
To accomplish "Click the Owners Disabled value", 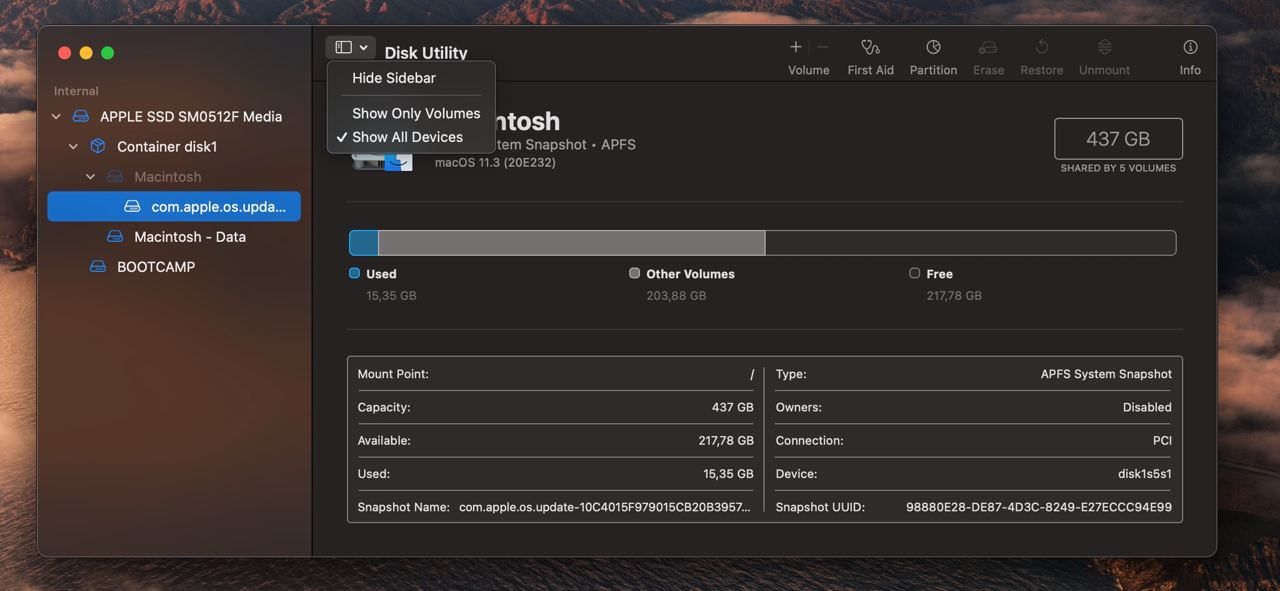I will point(1147,407).
